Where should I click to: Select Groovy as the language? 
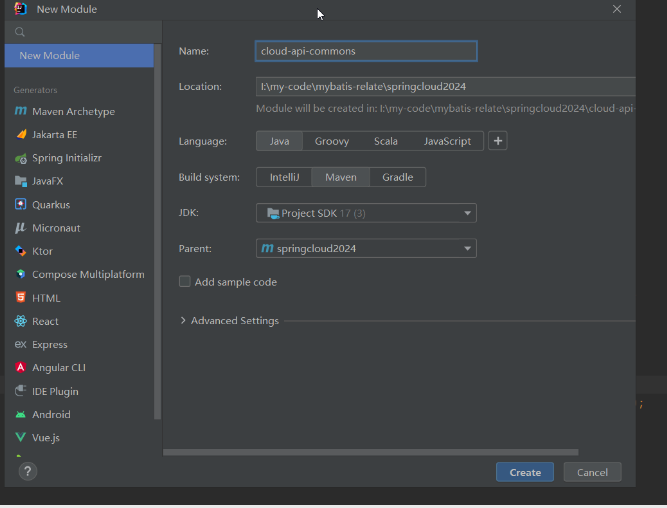[332, 141]
